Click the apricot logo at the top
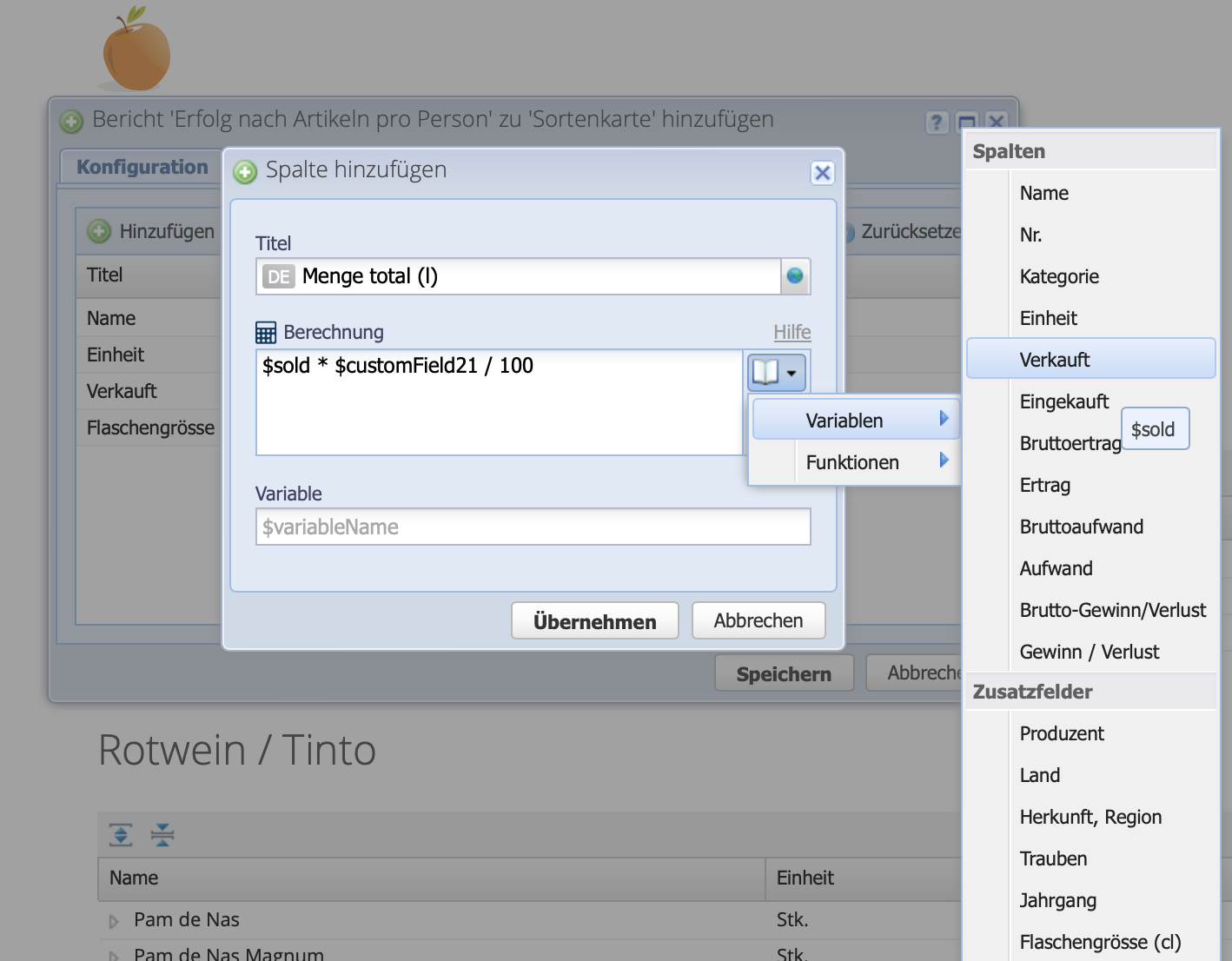Screen dimensions: 1232x961 (x=136, y=49)
